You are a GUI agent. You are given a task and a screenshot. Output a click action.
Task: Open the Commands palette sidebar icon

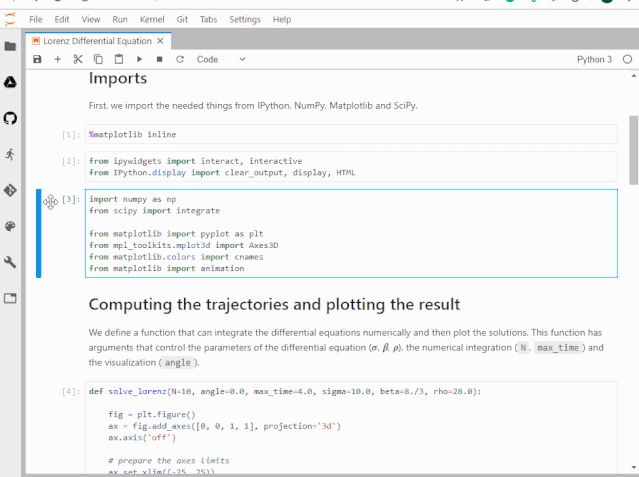tap(10, 226)
